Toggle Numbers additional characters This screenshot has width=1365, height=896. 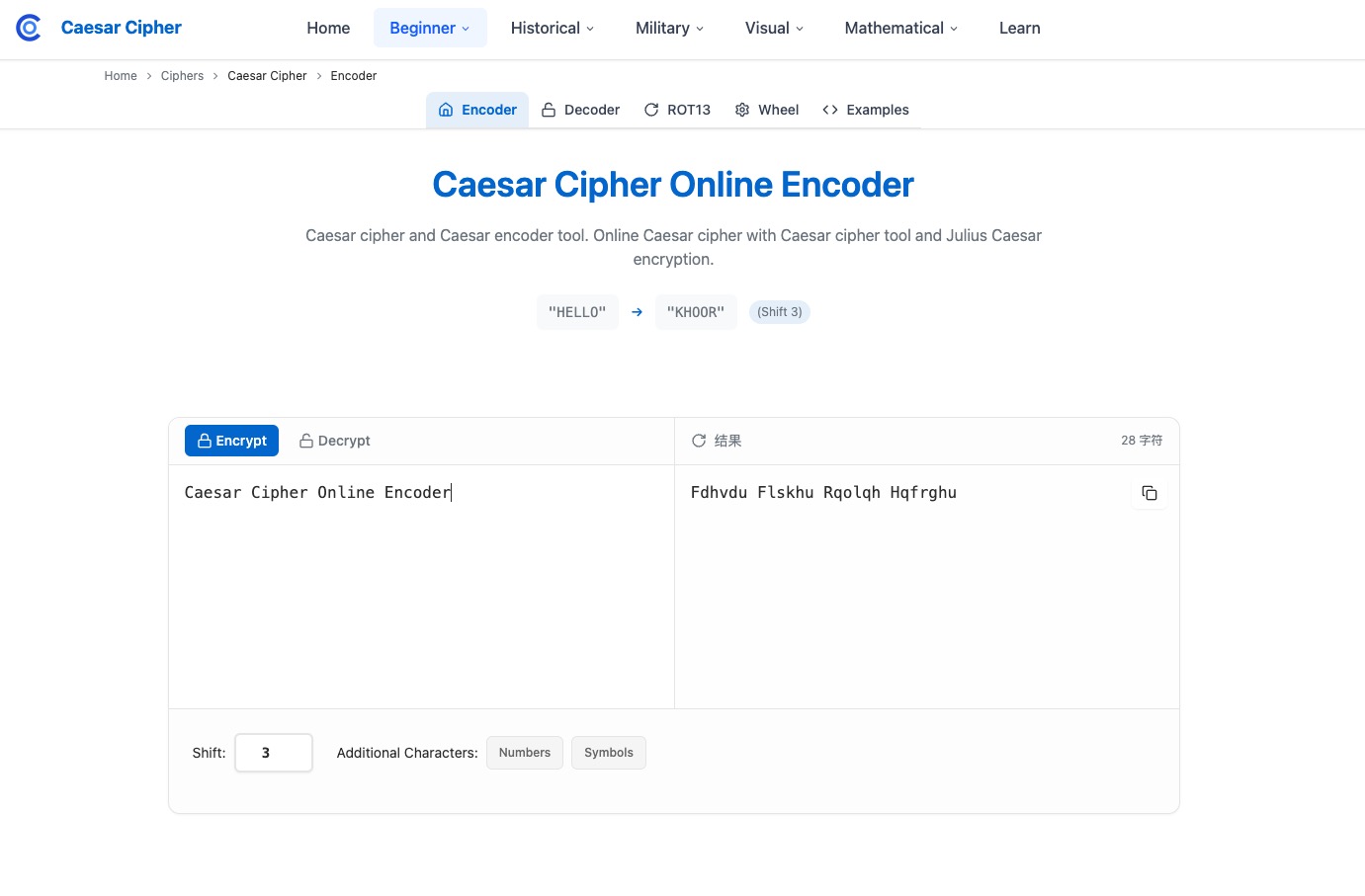tap(524, 753)
